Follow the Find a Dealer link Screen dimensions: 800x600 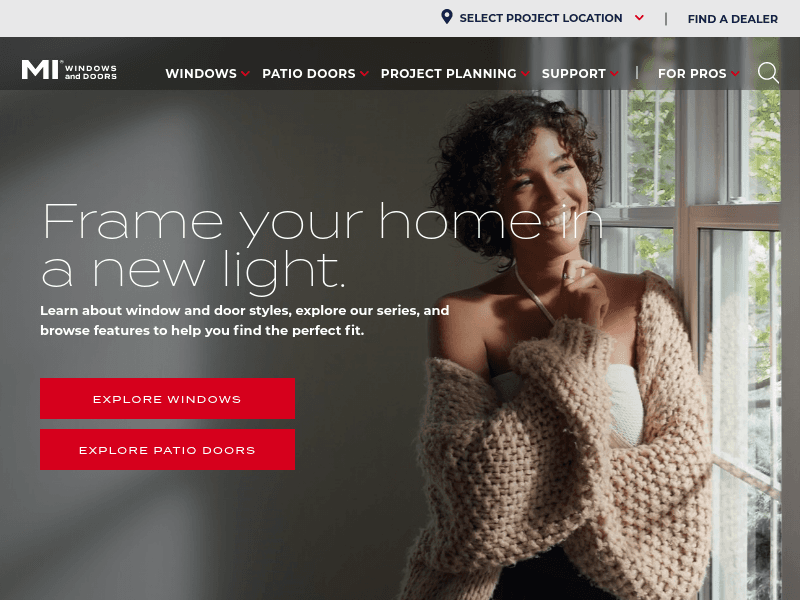tap(733, 19)
